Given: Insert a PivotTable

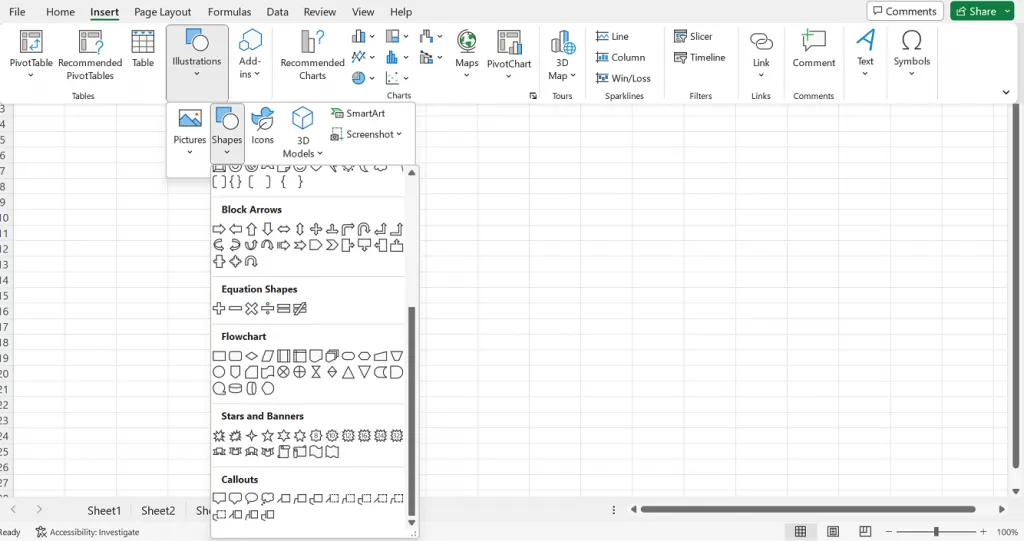Looking at the screenshot, I should tap(31, 54).
